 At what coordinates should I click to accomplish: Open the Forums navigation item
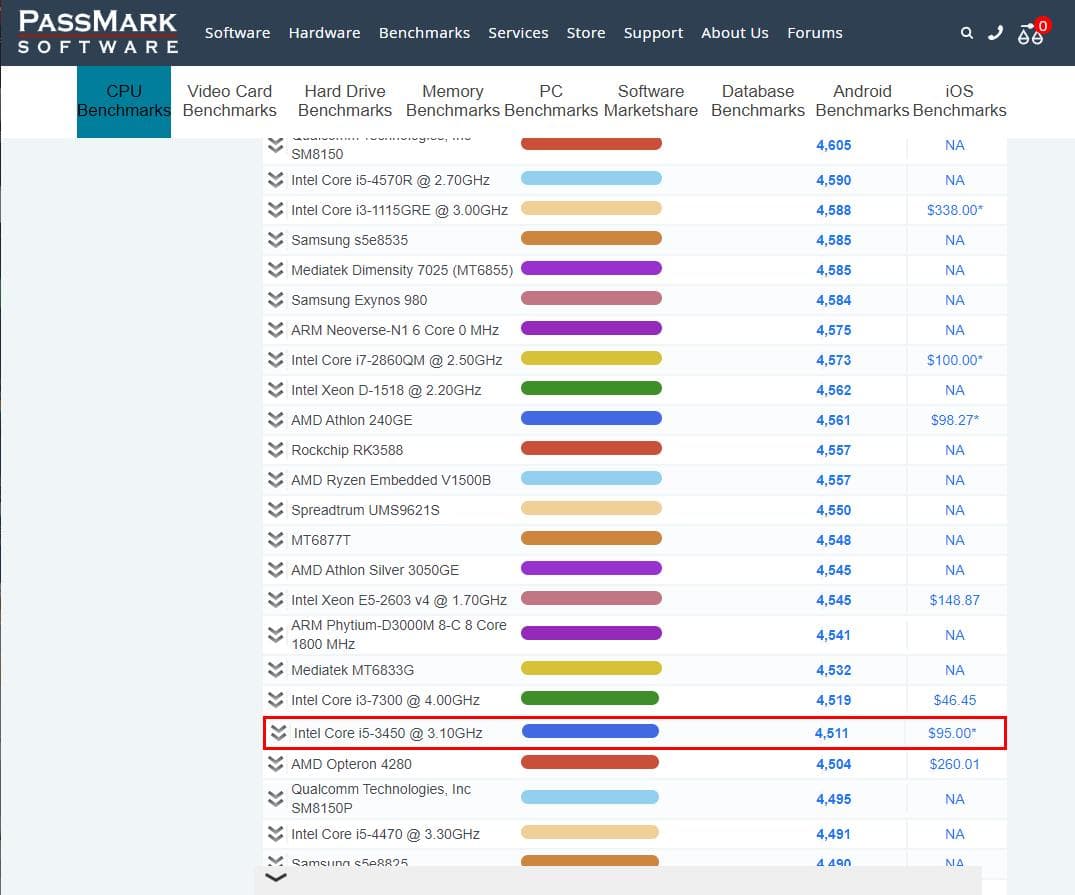pyautogui.click(x=814, y=33)
